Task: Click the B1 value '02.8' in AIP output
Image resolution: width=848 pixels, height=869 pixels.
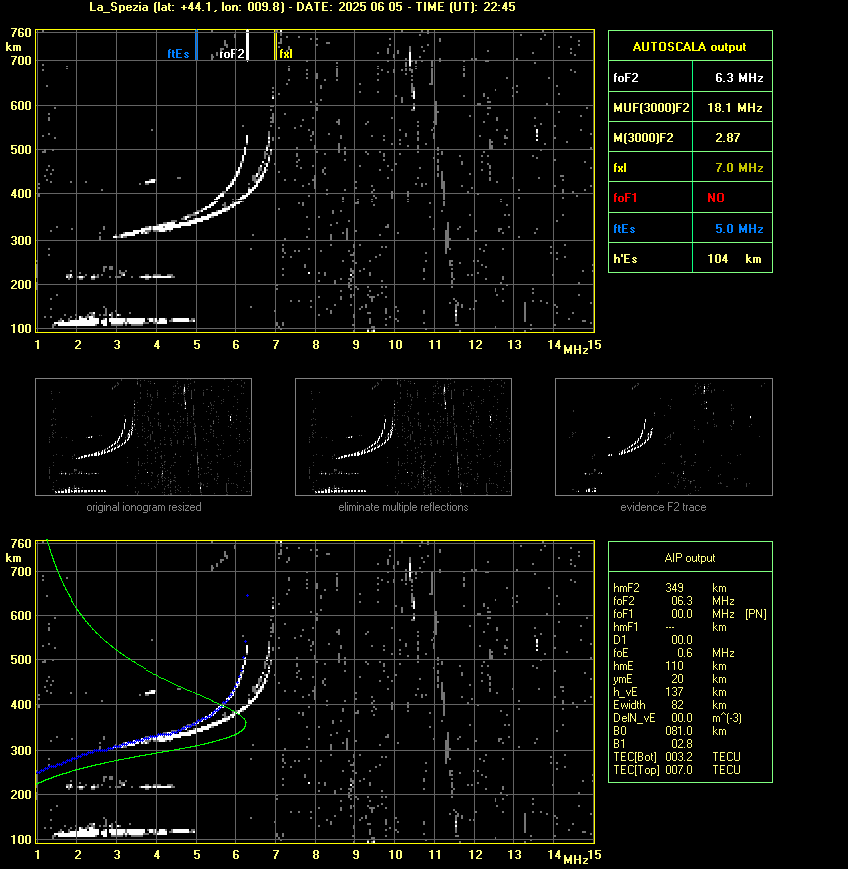Action: tap(682, 744)
